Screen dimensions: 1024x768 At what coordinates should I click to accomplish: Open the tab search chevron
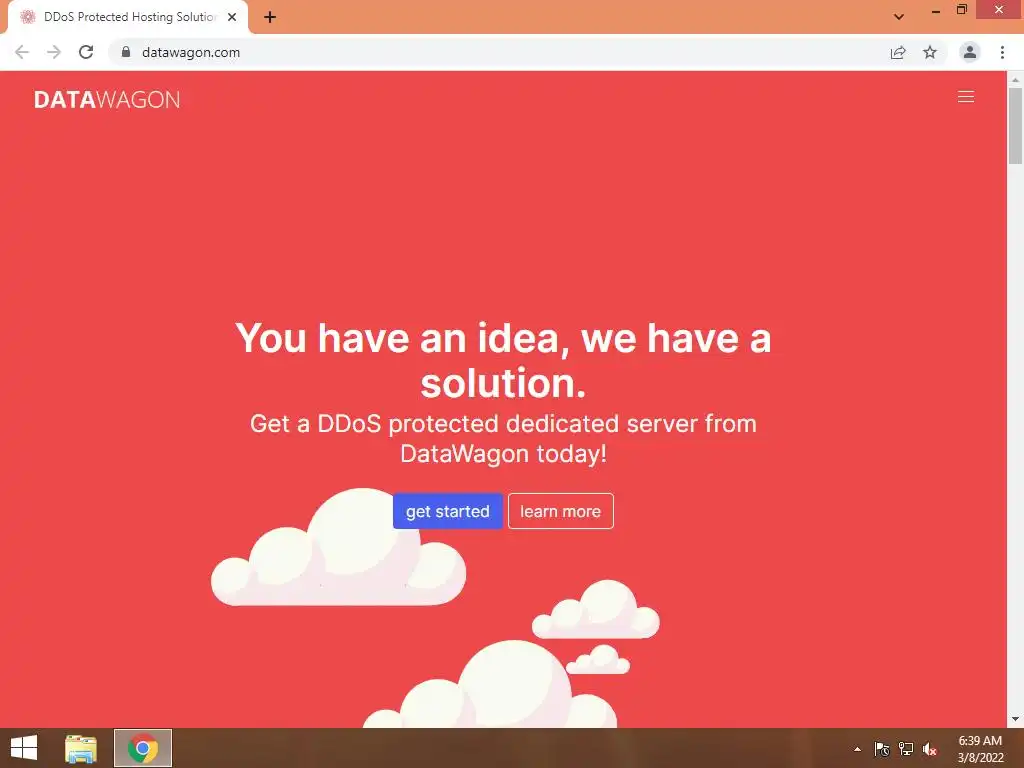pos(899,17)
